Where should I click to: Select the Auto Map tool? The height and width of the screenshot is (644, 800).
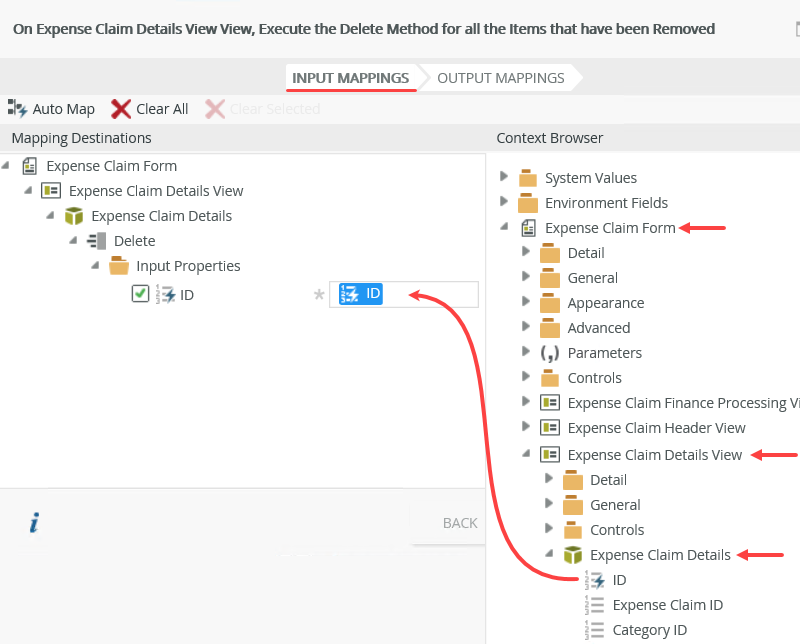51,109
